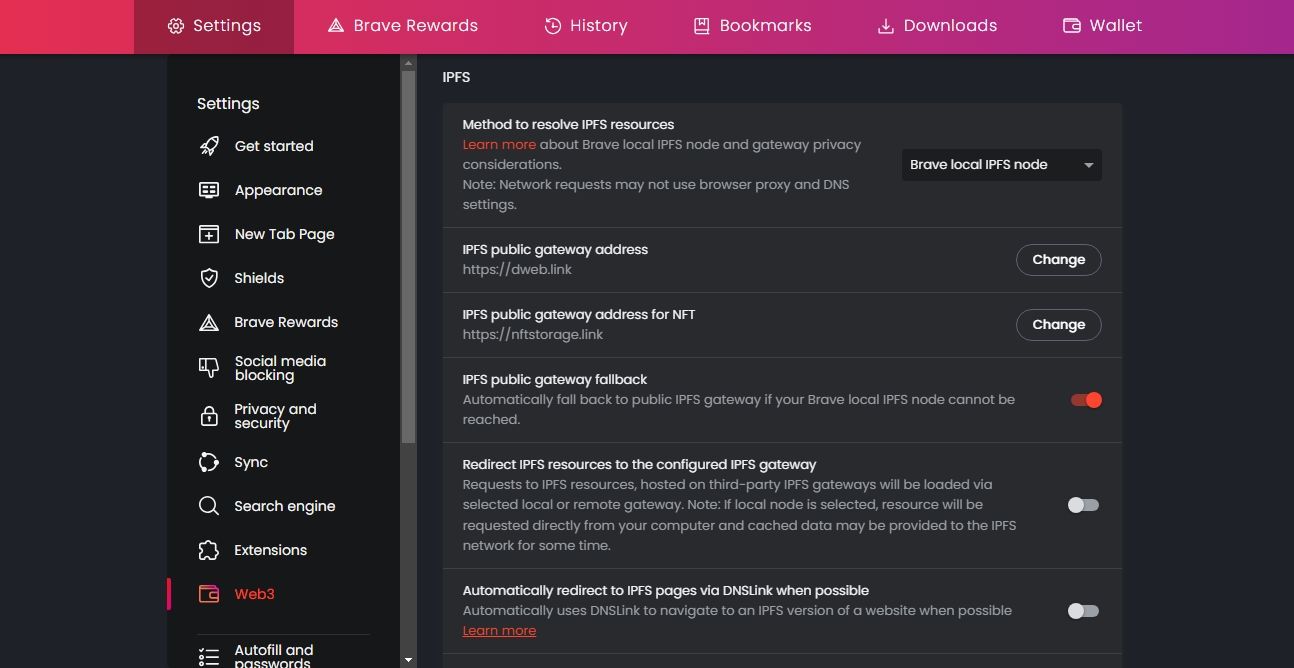Select the Get started paintbrush icon
1294x668 pixels.
click(x=208, y=145)
